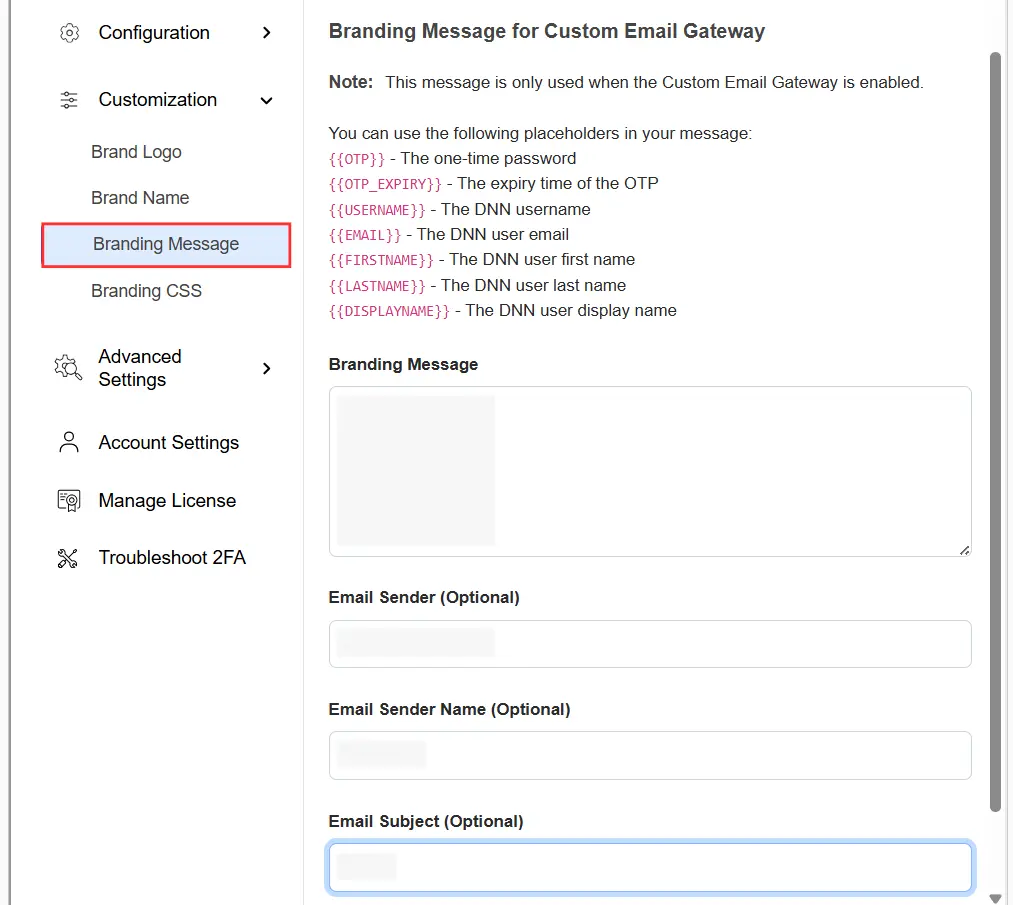This screenshot has height=905, width=1013.
Task: Click the textarea resize grip
Action: pos(964,549)
